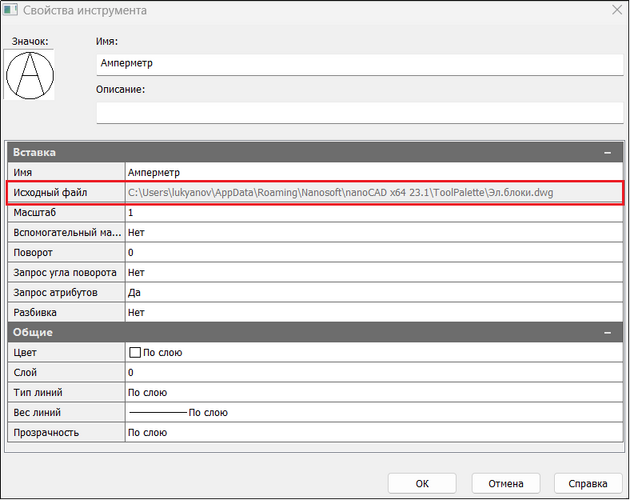The width and height of the screenshot is (630, 500).
Task: Change the Запрос угла поворота value Нет
Action: coord(374,273)
